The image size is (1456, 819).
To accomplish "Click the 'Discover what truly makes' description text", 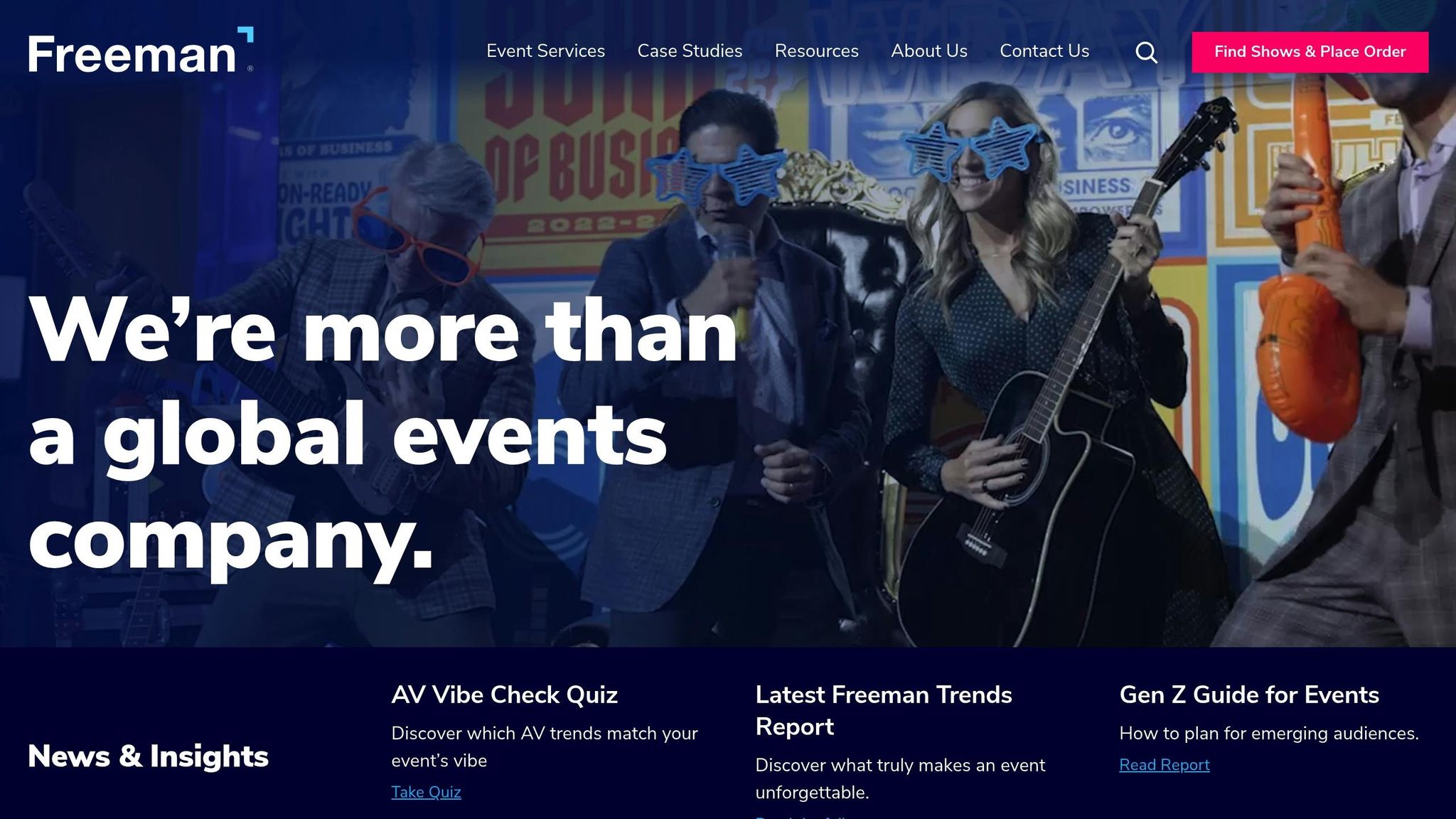I will point(900,778).
